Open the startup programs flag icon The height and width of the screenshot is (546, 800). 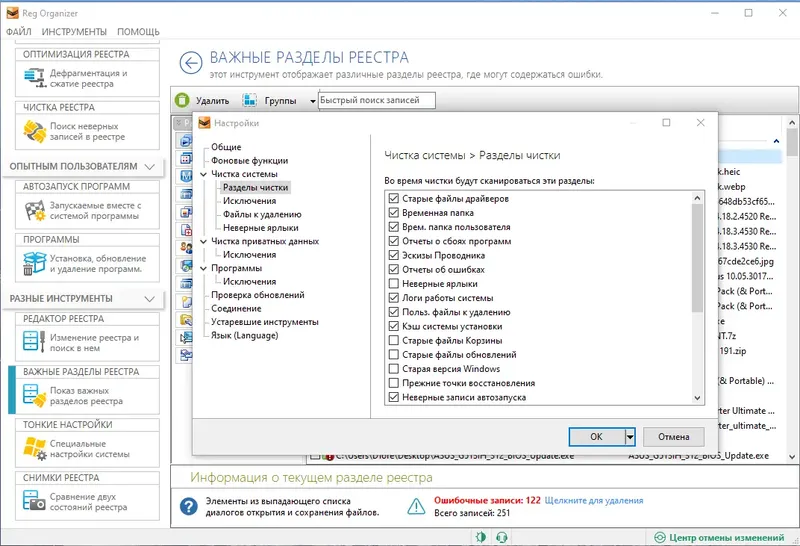(x=35, y=211)
